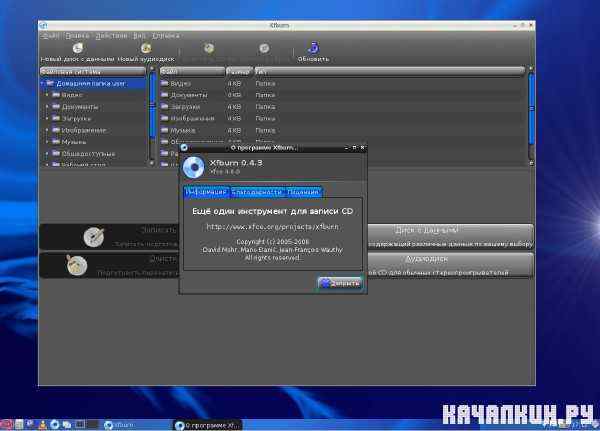The width and height of the screenshot is (600, 431).
Task: Click the folder tree vertical scrollbar thumb
Action: (x=152, y=105)
